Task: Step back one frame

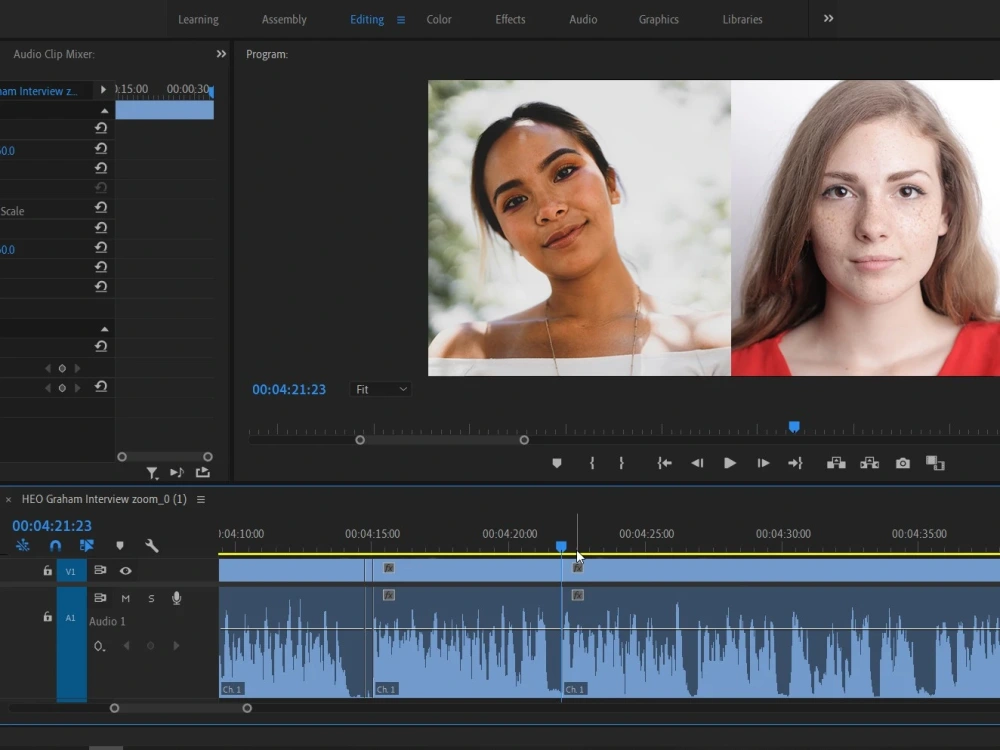Action: point(697,463)
